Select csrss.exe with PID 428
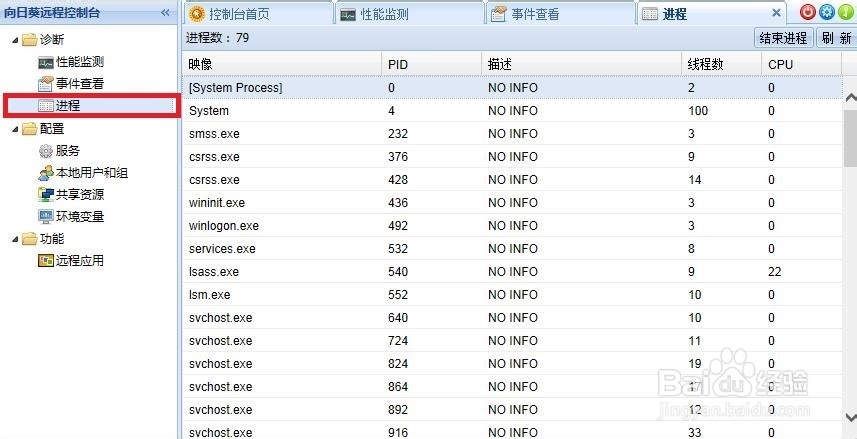Image resolution: width=857 pixels, height=439 pixels. point(512,180)
